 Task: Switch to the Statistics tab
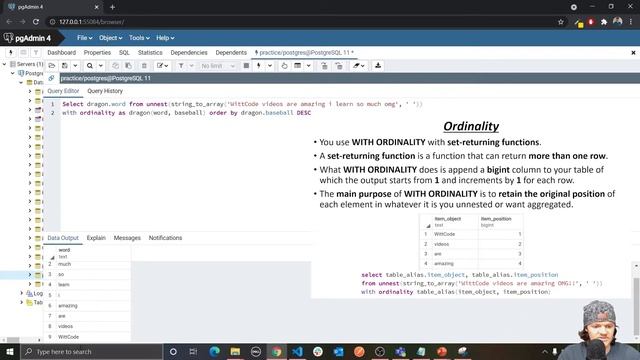[x=150, y=53]
